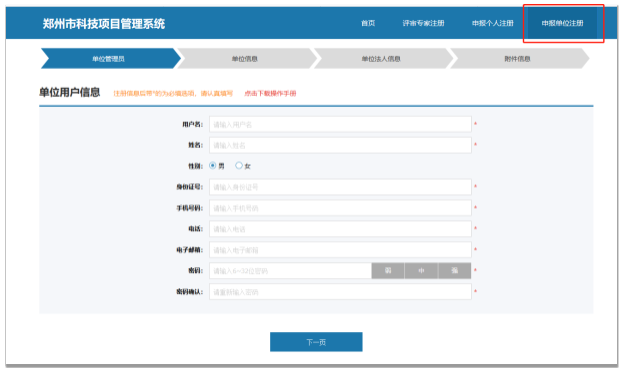Focus the 电子邮箱 input field
Screen dimensions: 620x371
pos(340,250)
